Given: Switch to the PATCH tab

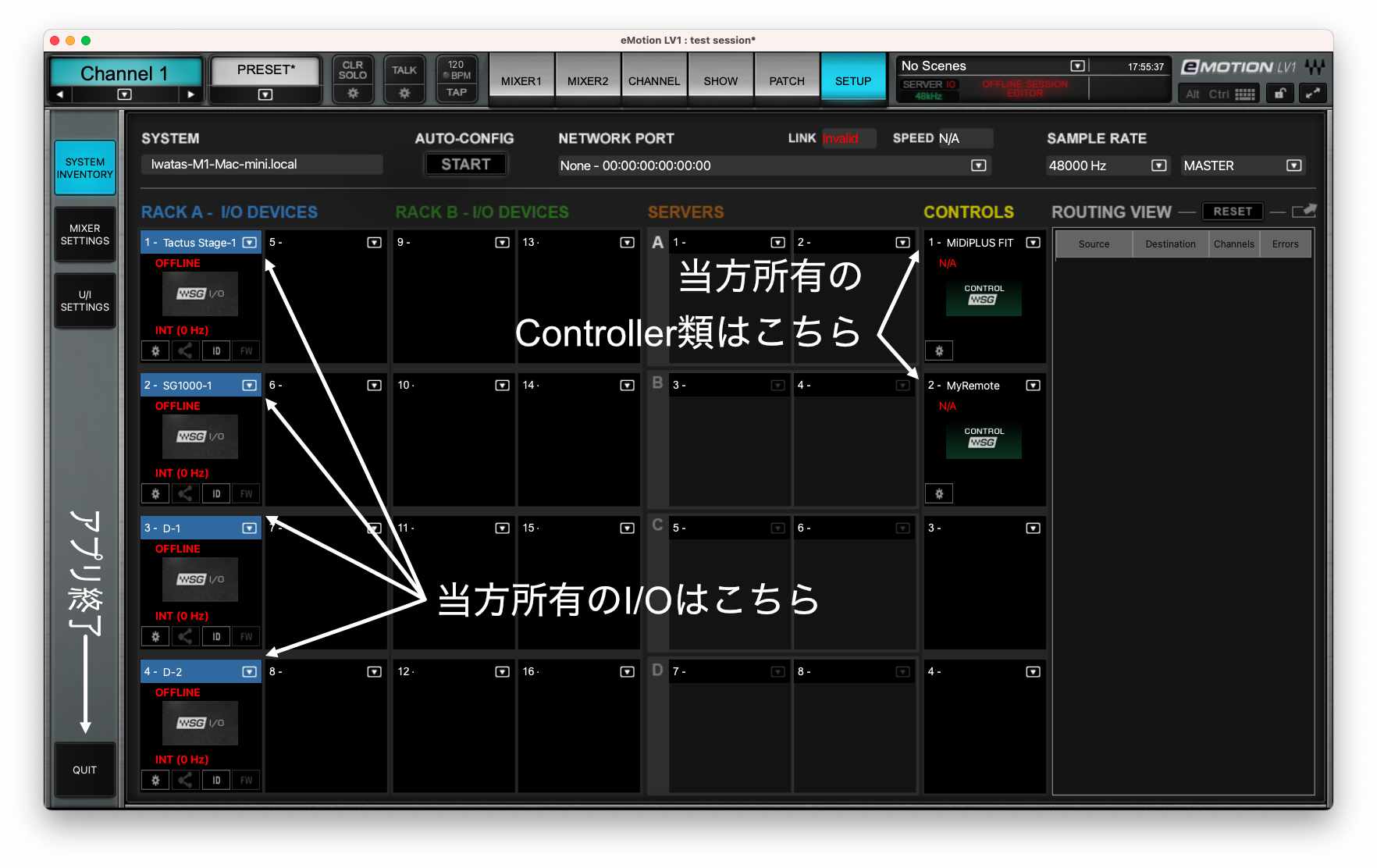Looking at the screenshot, I should point(786,80).
